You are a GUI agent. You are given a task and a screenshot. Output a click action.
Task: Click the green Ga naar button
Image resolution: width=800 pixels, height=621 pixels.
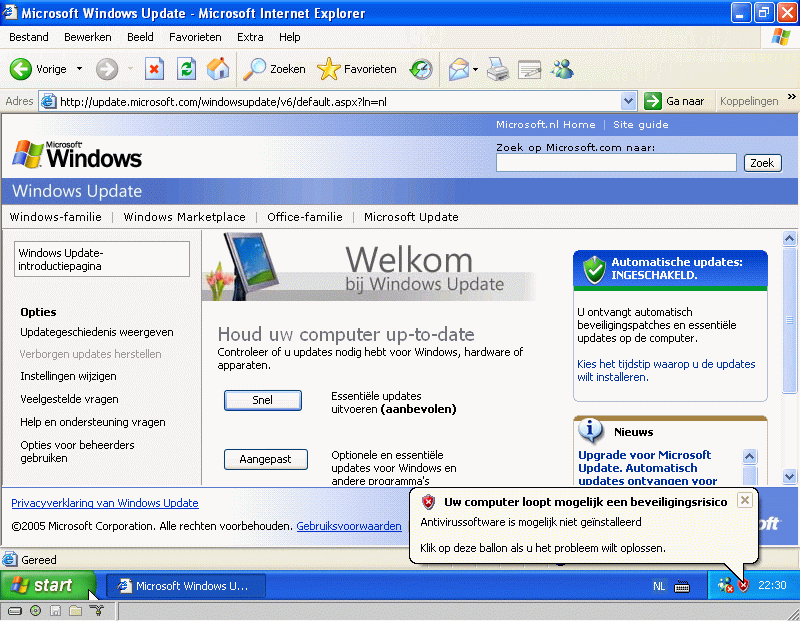pos(674,101)
